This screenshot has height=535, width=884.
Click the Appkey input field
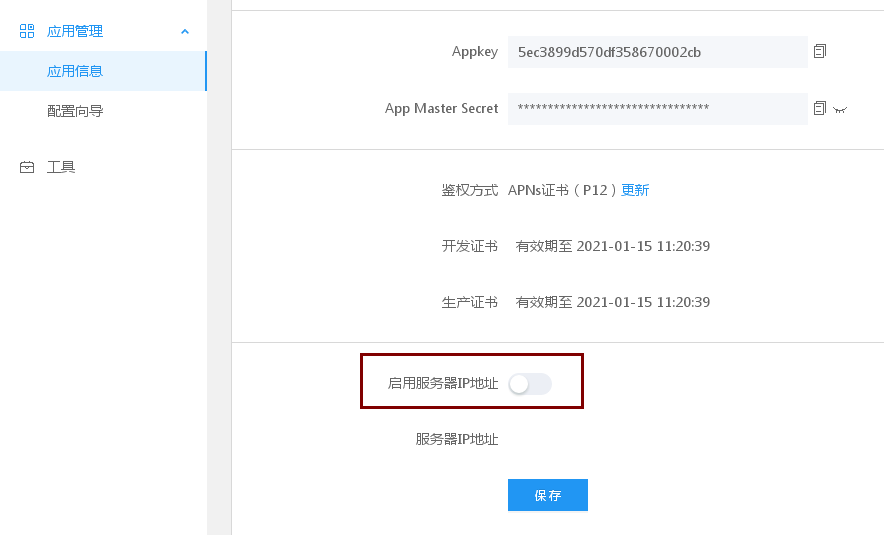pos(657,52)
